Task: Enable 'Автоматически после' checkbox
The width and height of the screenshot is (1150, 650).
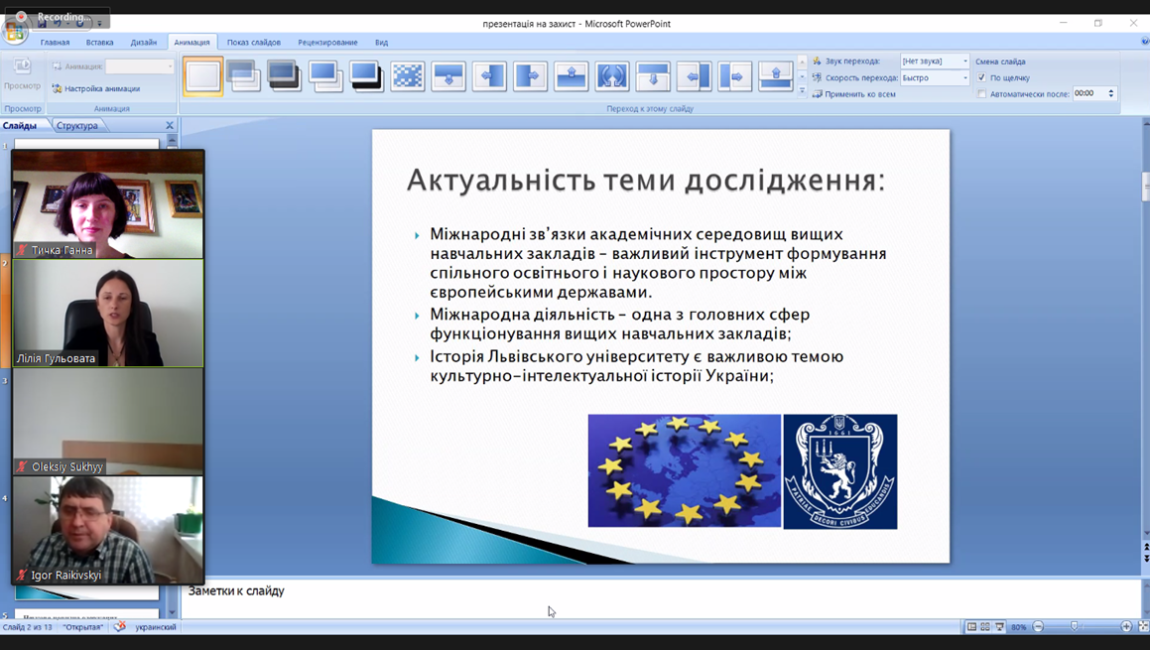Action: [x=982, y=94]
